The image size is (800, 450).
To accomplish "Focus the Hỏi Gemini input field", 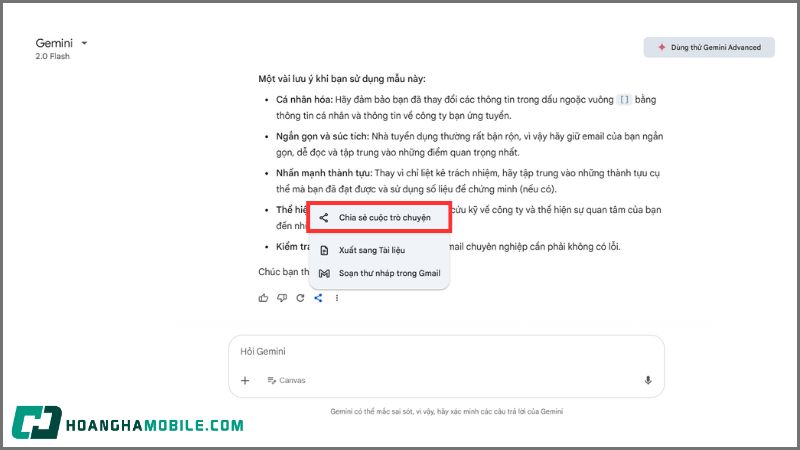I will coord(446,352).
